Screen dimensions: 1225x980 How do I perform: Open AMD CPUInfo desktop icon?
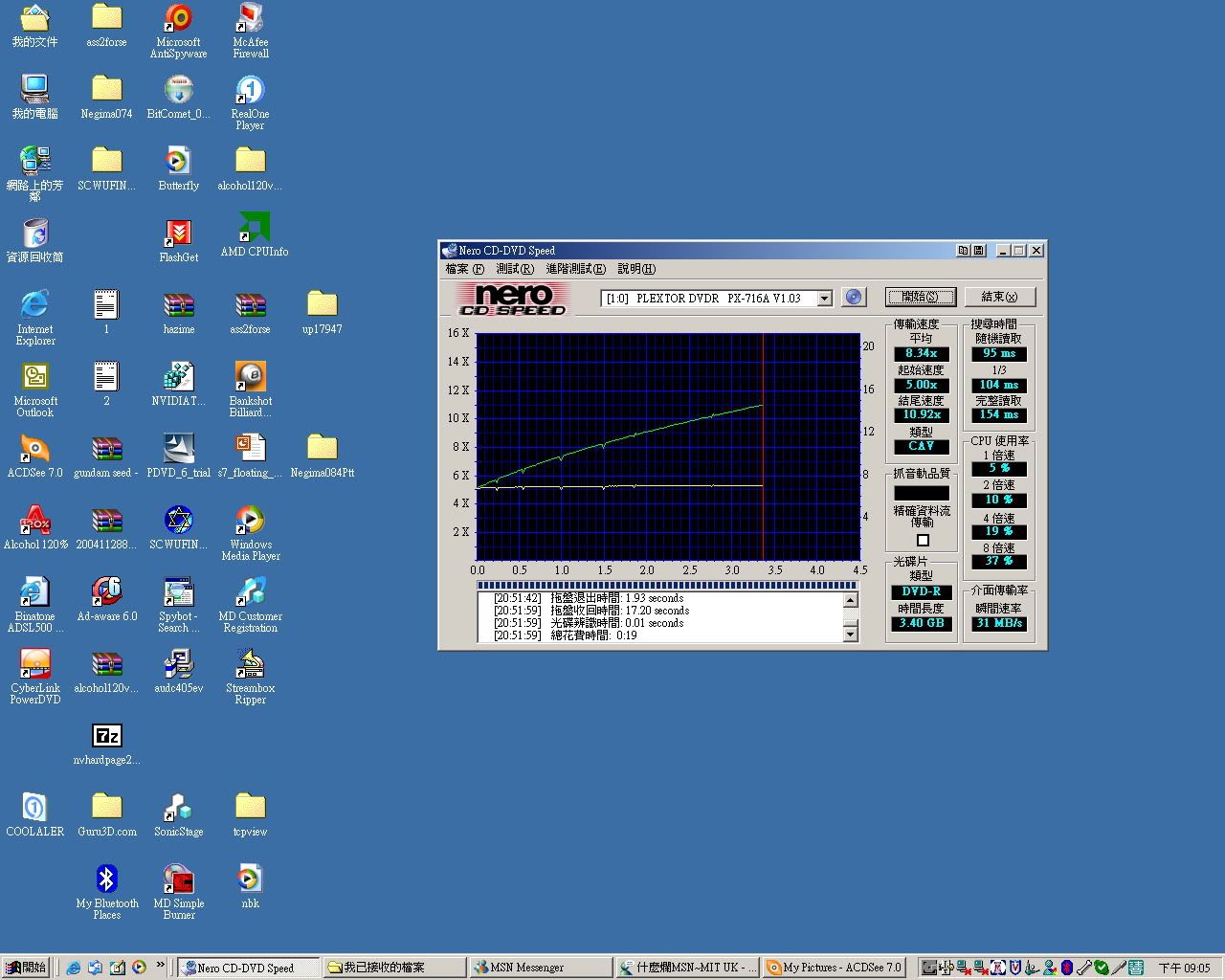coord(254,234)
